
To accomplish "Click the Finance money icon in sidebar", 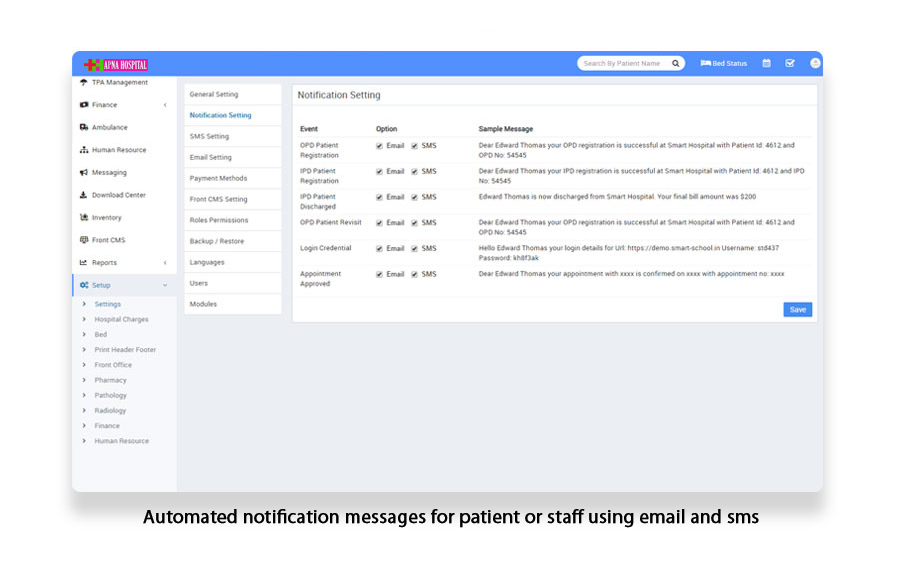I will tap(84, 104).
